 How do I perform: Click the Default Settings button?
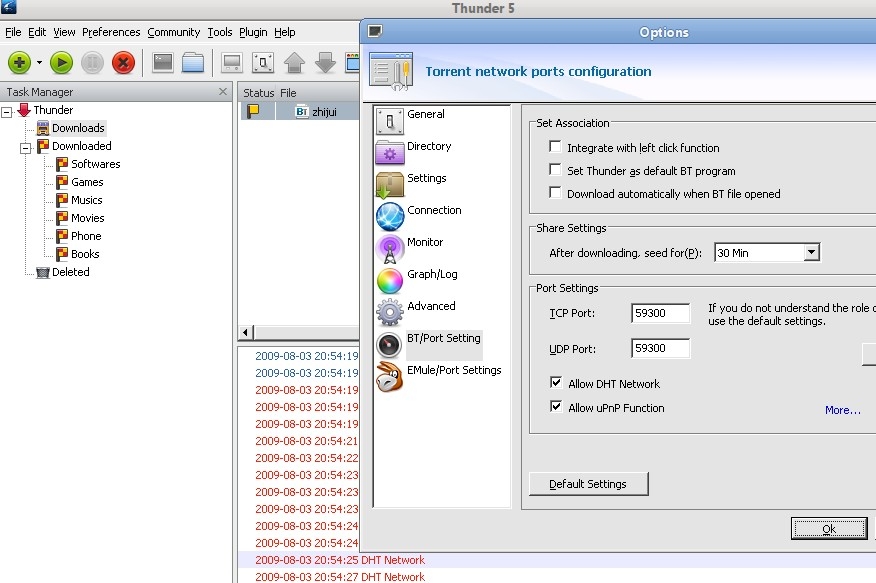(588, 484)
